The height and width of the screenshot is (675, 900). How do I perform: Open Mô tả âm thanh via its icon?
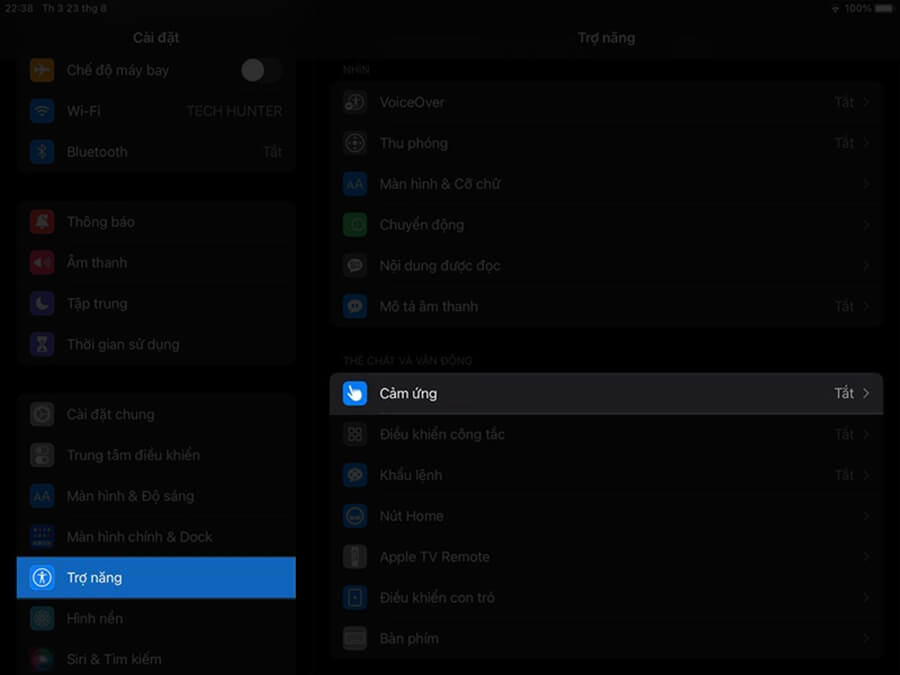click(x=355, y=306)
